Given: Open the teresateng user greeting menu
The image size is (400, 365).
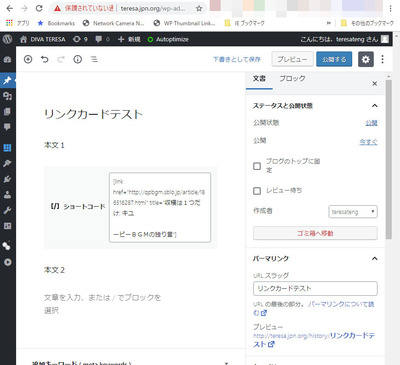Looking at the screenshot, I should [345, 39].
